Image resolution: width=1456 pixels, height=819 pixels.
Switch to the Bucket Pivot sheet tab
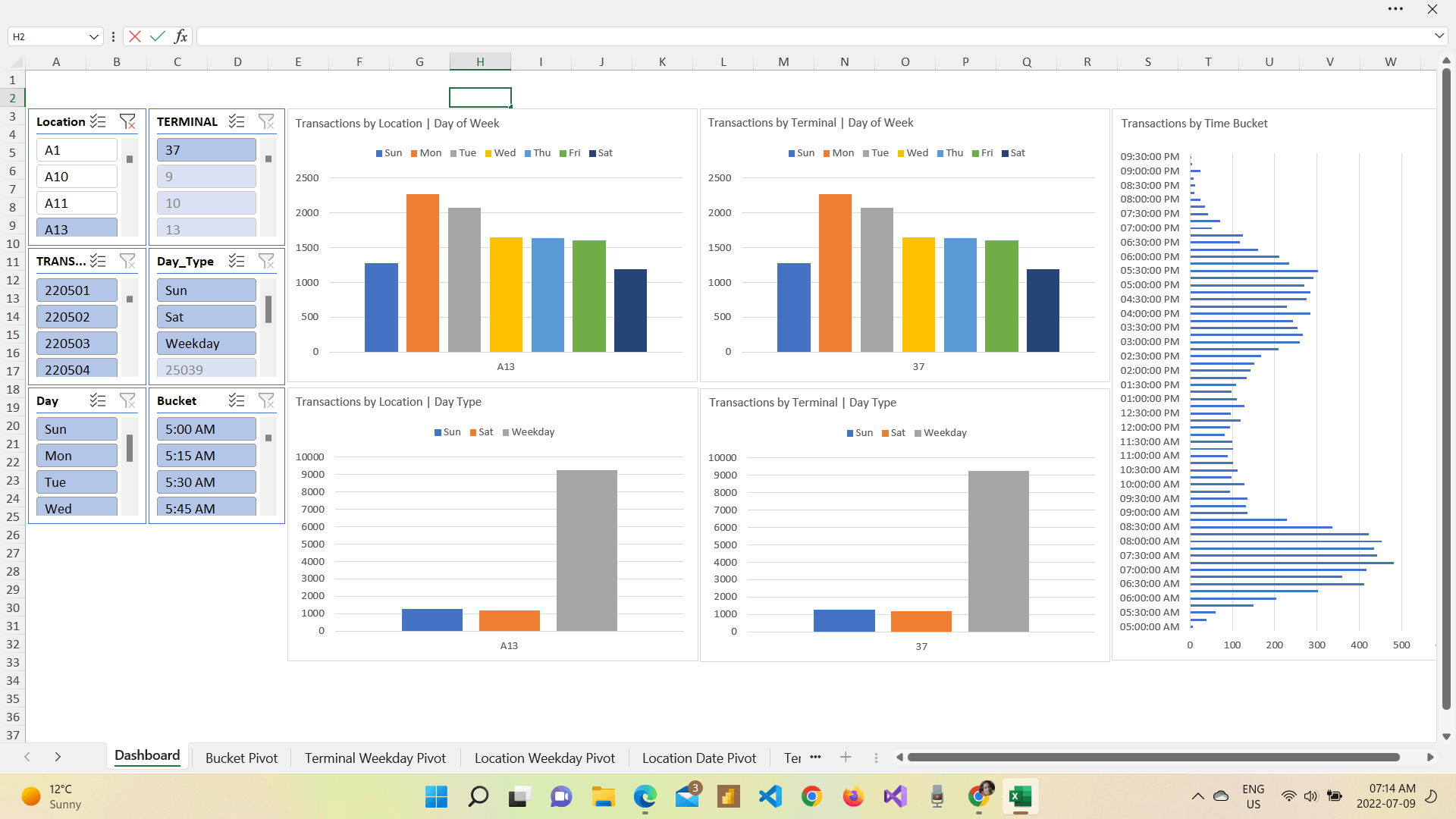pos(241,758)
